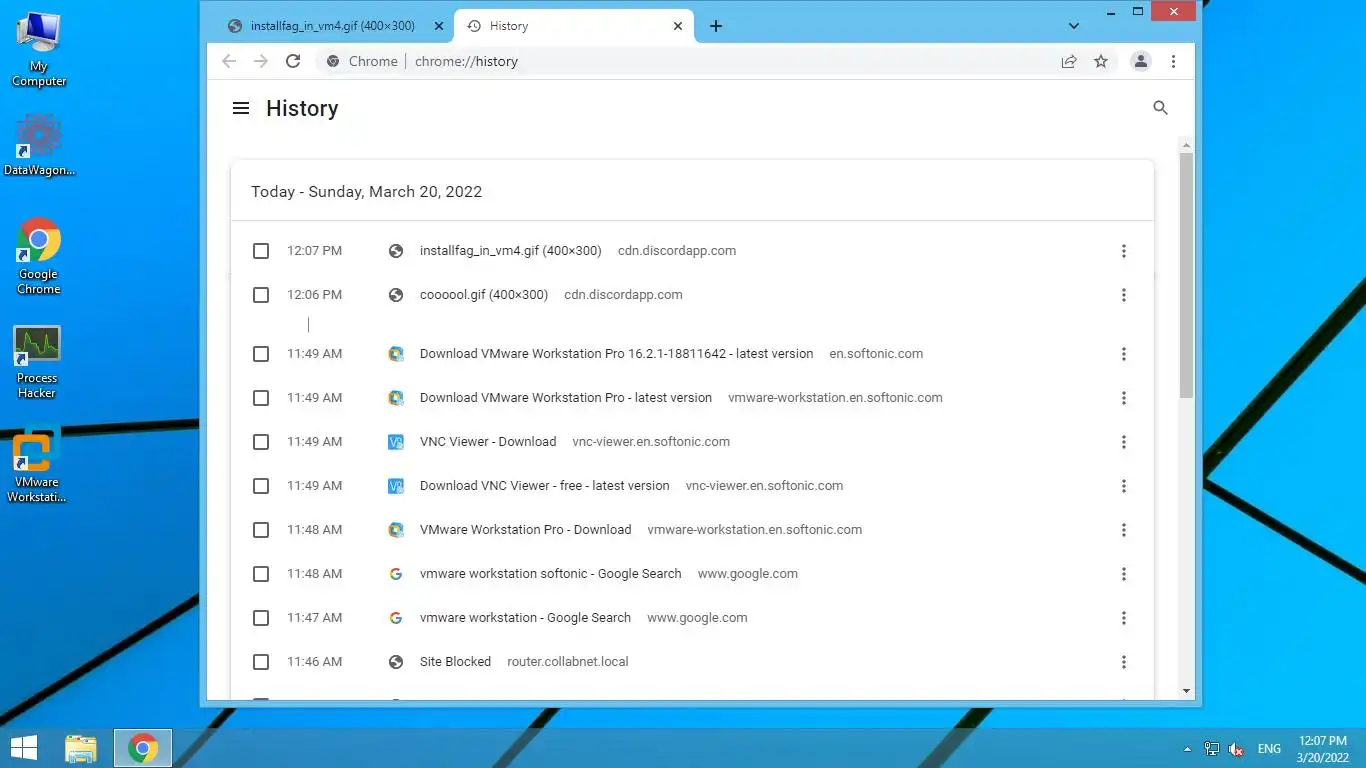Bookmark this tab with the star icon

1101,61
